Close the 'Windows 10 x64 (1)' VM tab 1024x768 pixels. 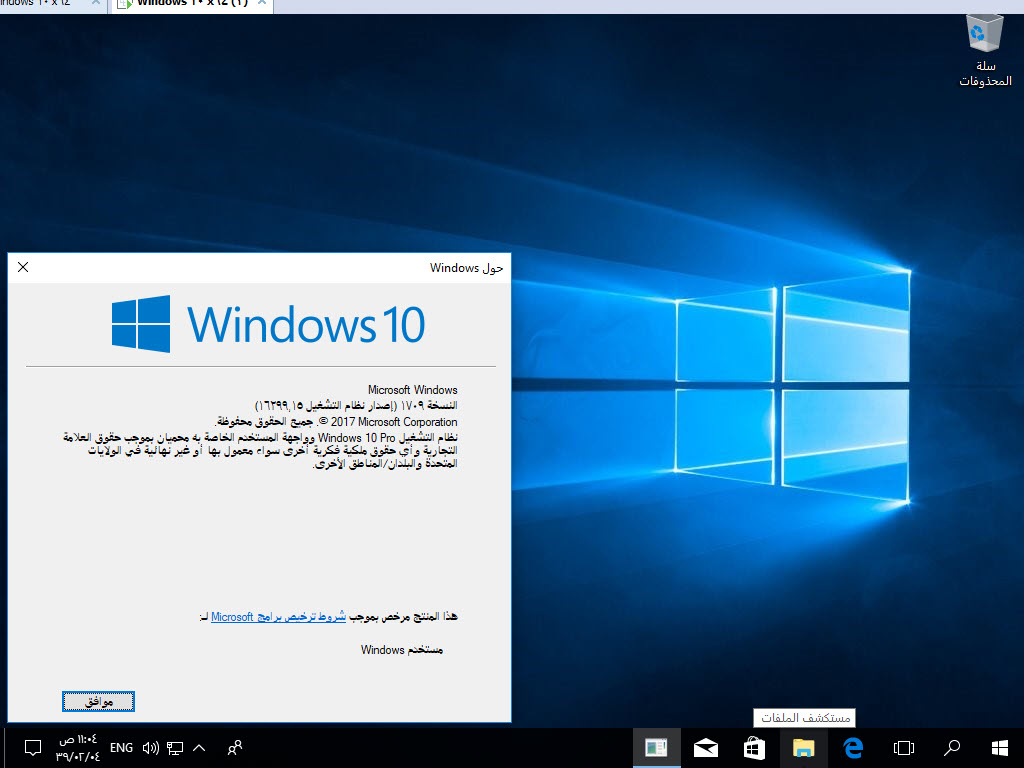click(x=262, y=3)
